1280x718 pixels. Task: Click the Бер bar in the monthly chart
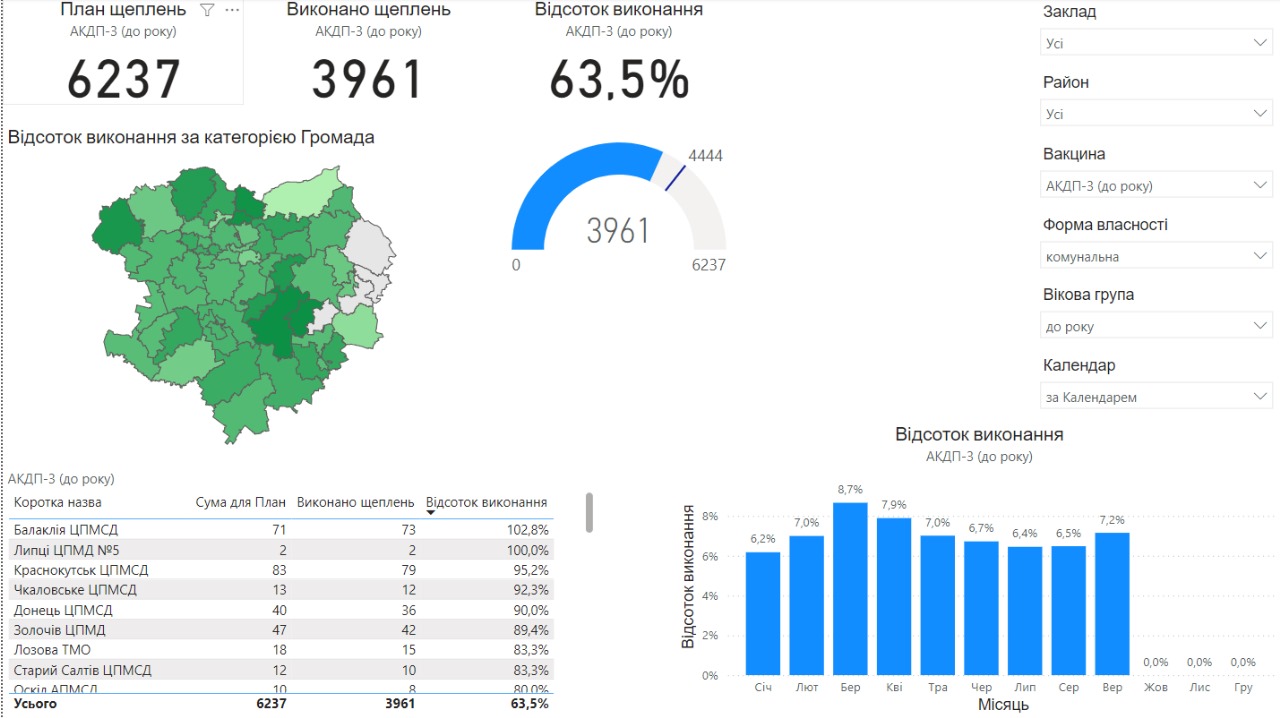(850, 590)
